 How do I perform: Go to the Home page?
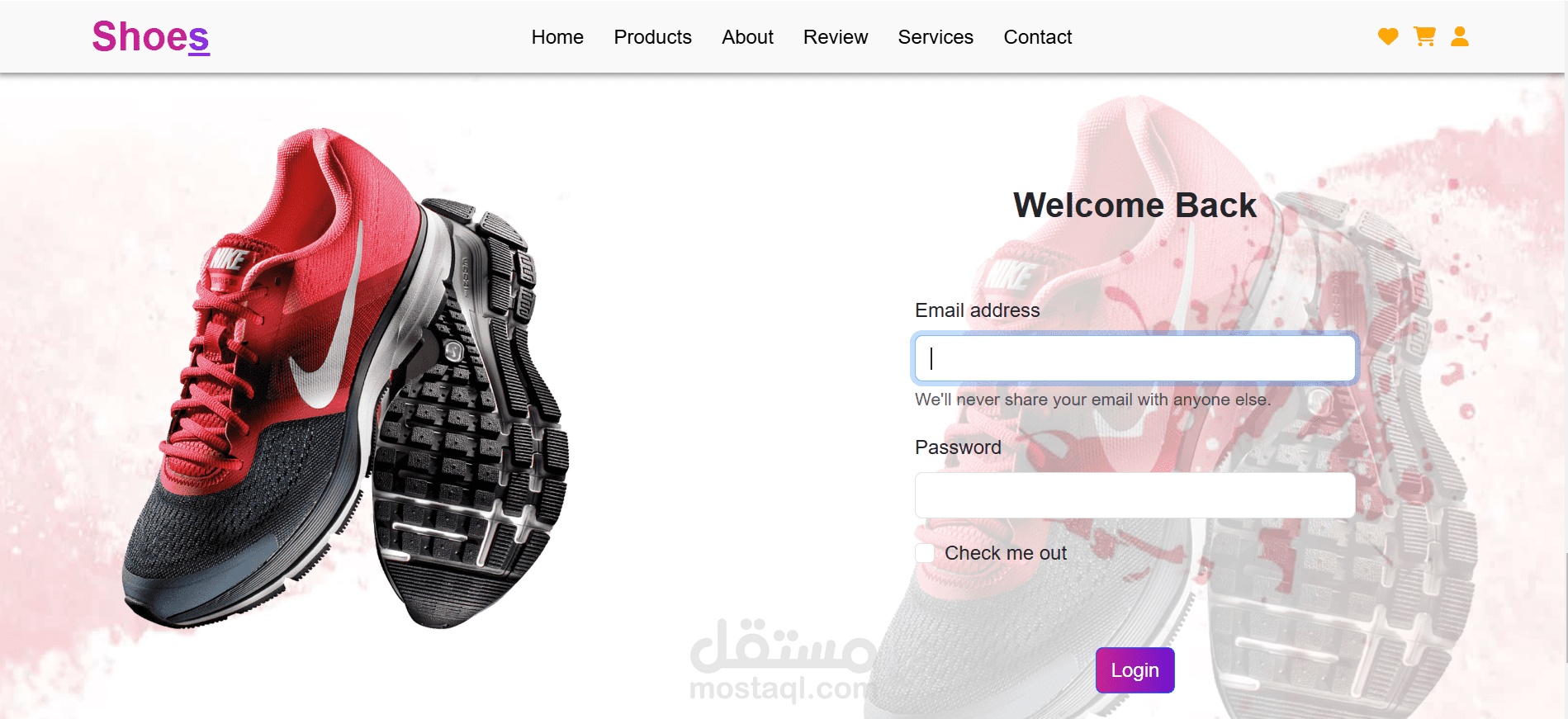[x=557, y=37]
